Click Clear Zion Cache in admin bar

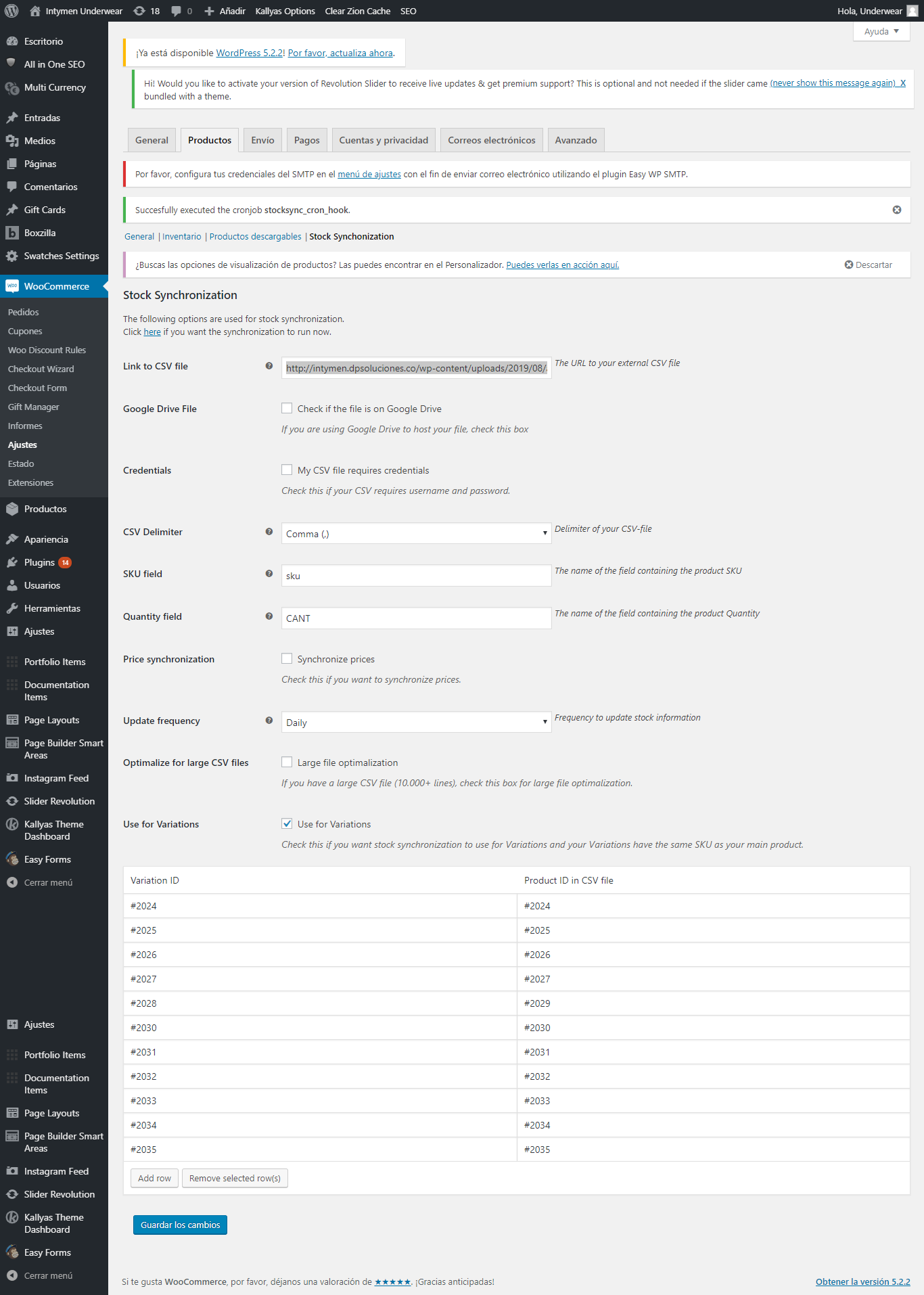(x=358, y=11)
